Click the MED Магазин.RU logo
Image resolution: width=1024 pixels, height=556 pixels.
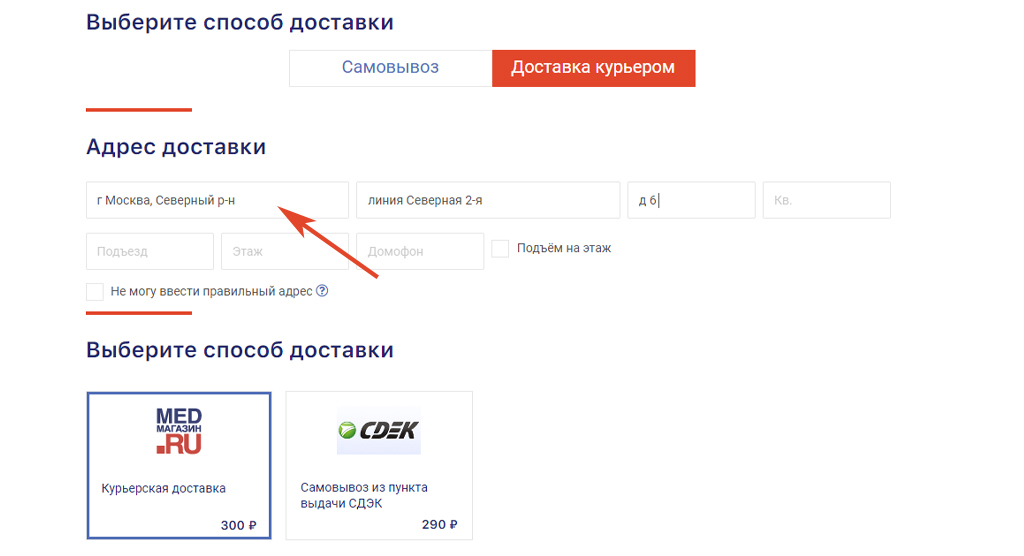click(179, 431)
